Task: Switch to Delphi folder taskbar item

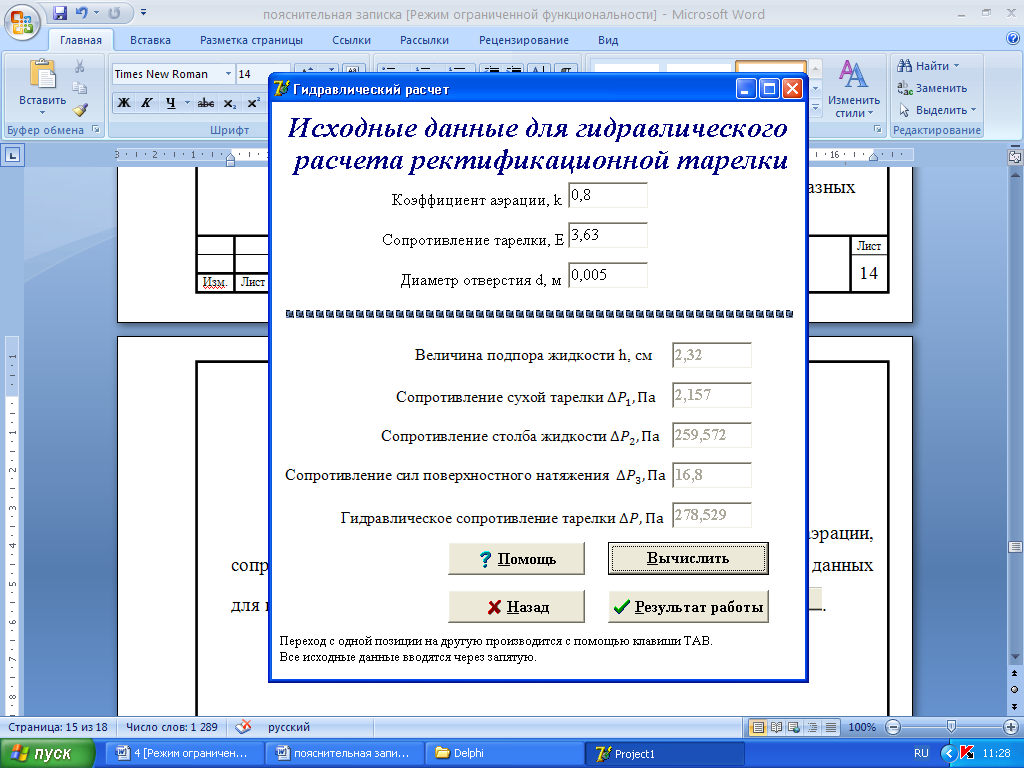Action: tap(504, 753)
